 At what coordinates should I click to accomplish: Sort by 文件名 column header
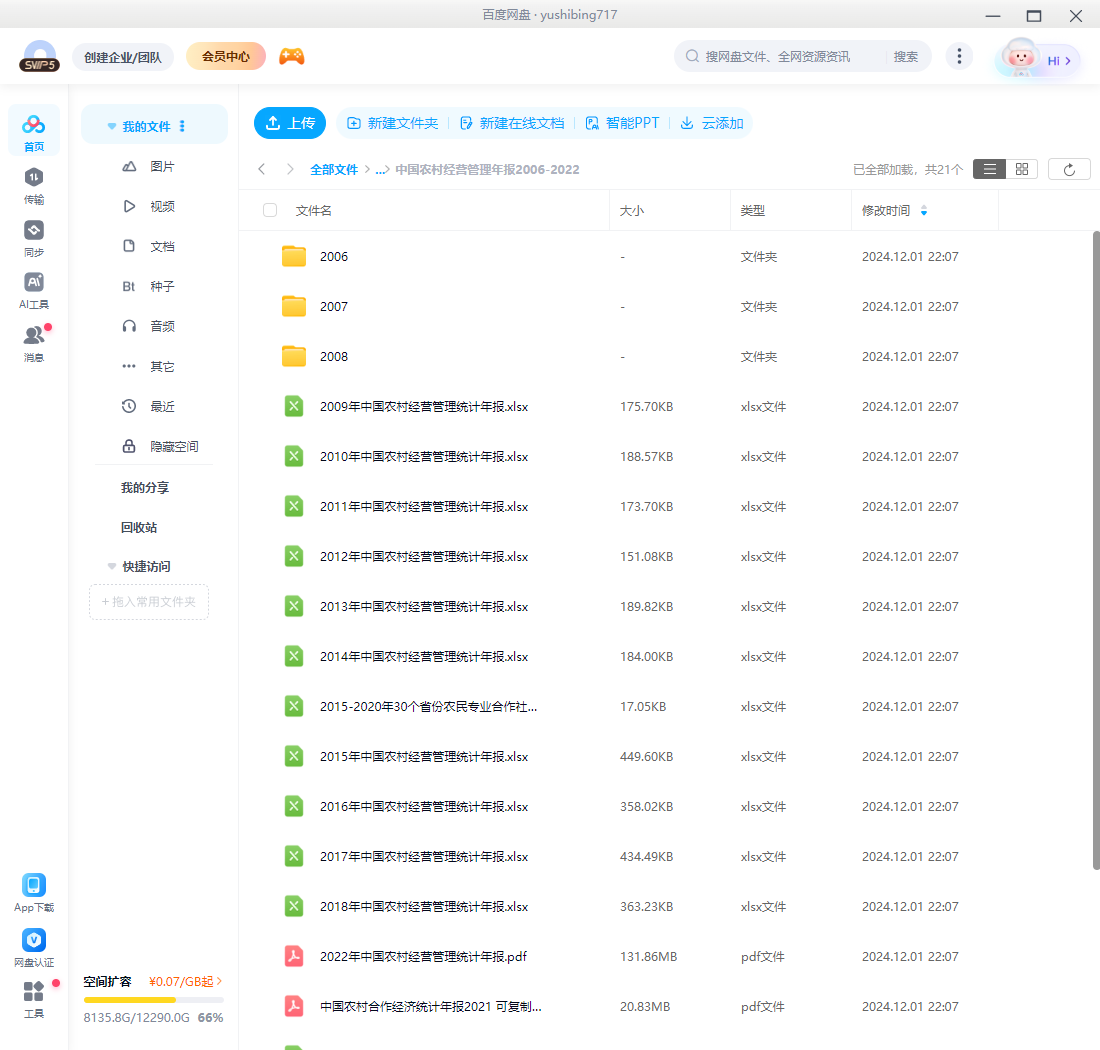pos(314,210)
